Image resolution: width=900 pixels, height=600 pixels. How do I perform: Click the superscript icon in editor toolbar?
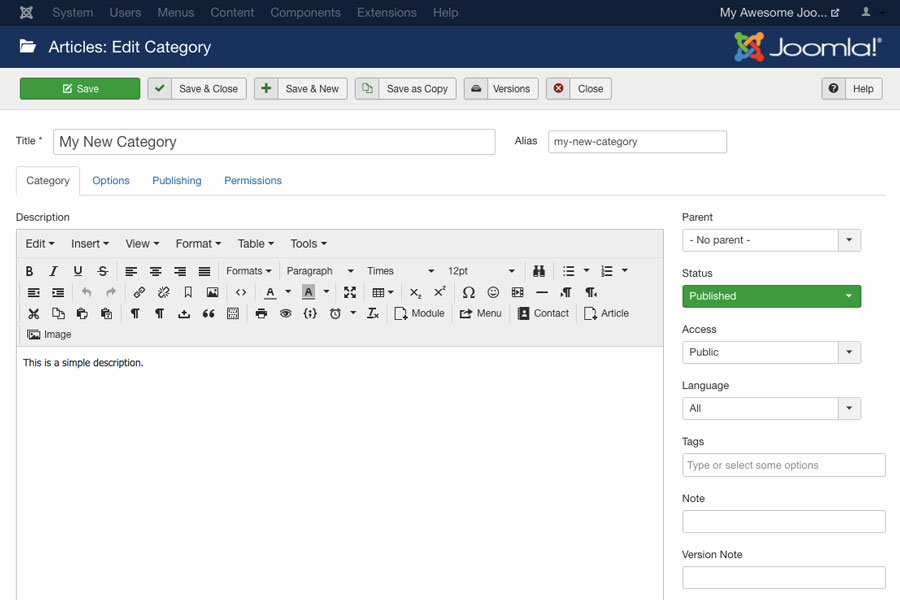click(x=437, y=292)
